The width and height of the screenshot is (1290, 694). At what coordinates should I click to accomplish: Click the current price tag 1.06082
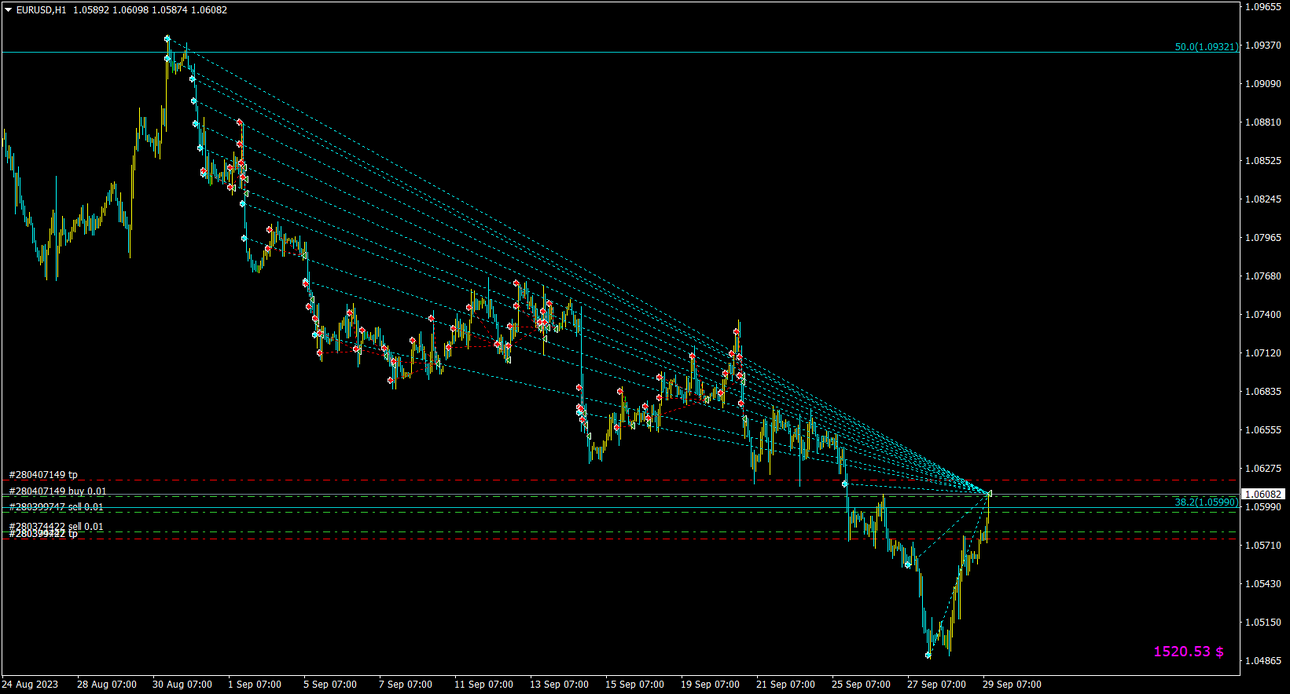click(x=1264, y=494)
